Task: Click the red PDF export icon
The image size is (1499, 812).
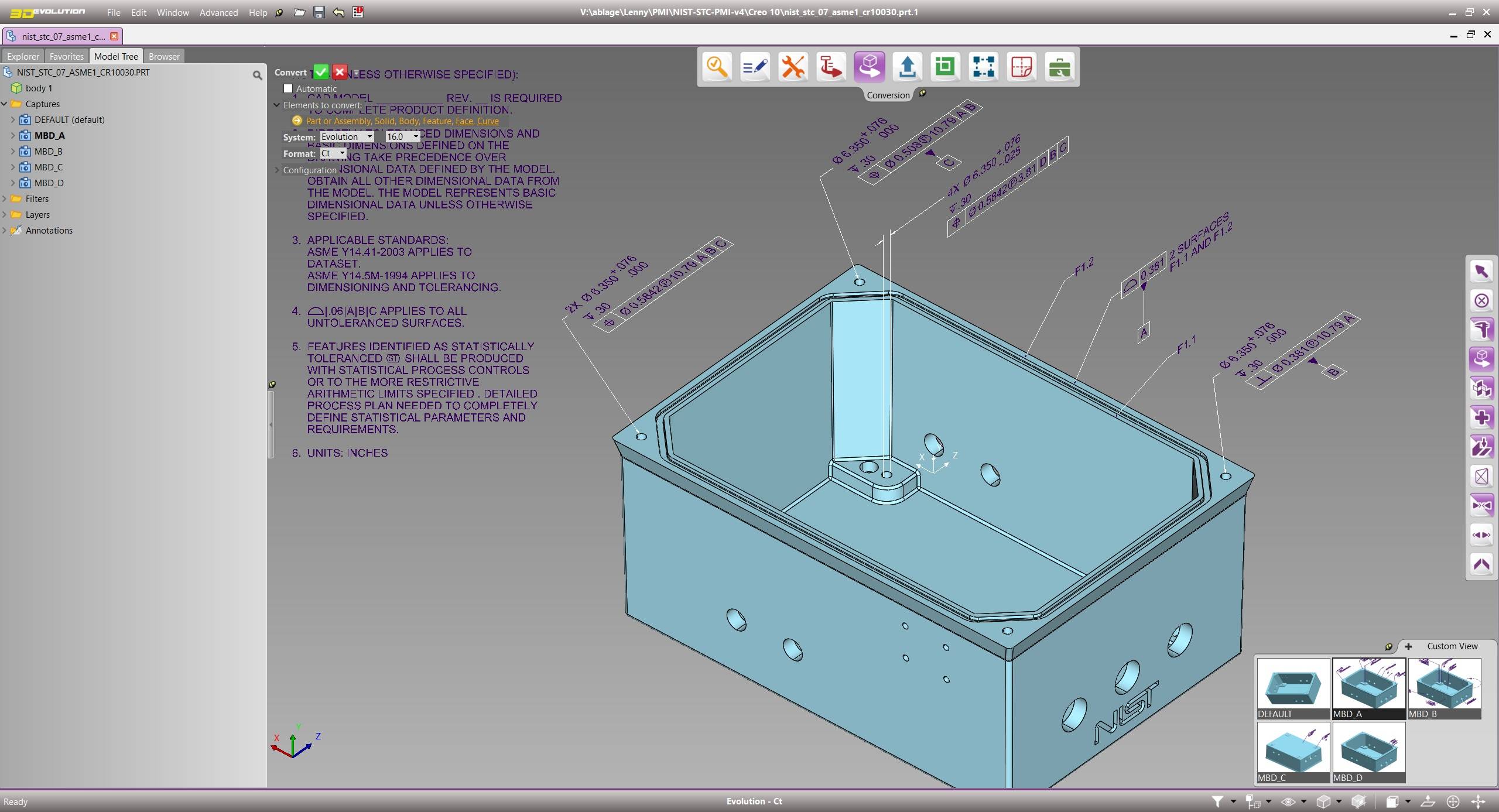Action: [358, 12]
